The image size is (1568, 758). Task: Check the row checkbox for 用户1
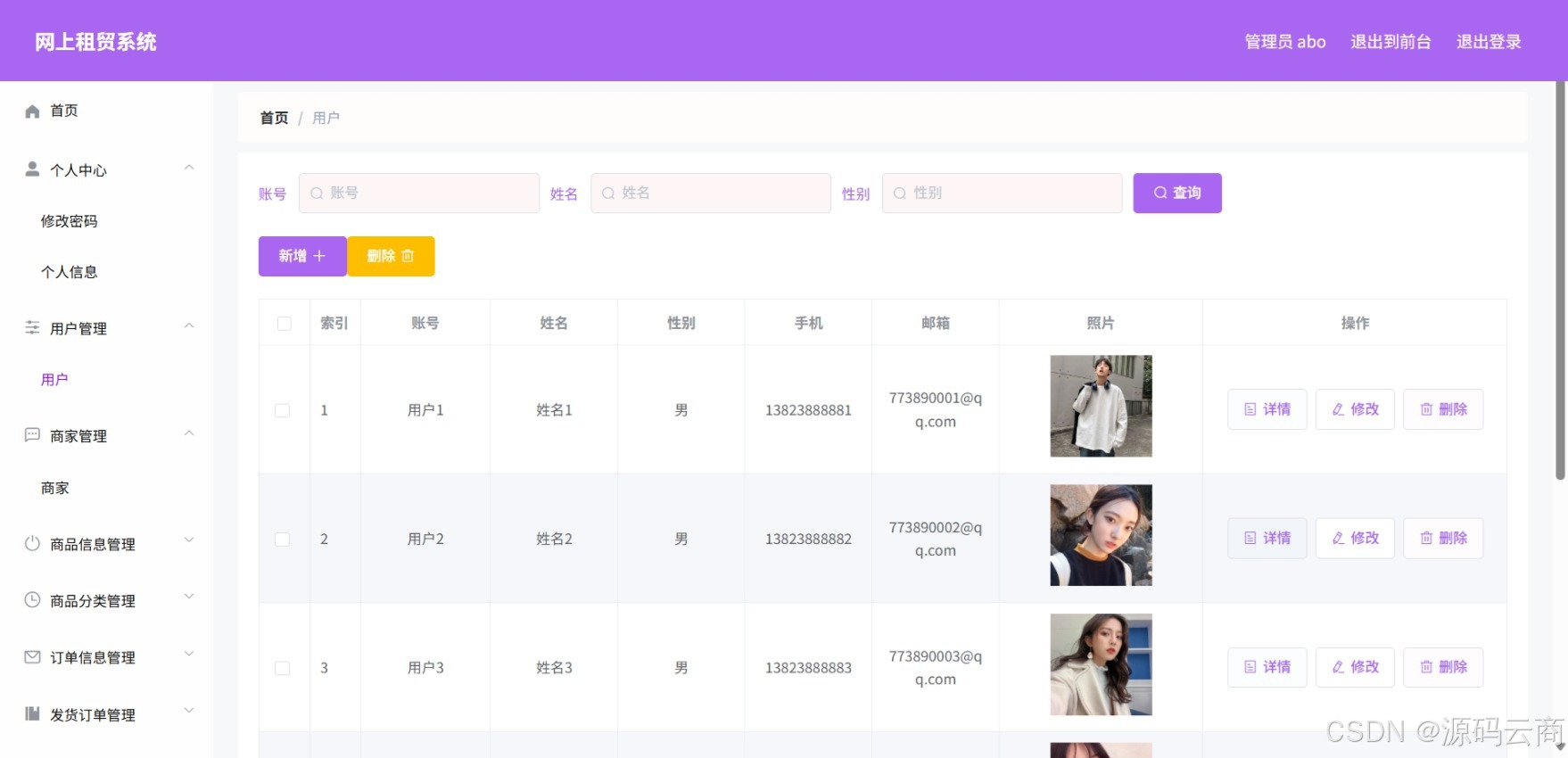coord(283,410)
